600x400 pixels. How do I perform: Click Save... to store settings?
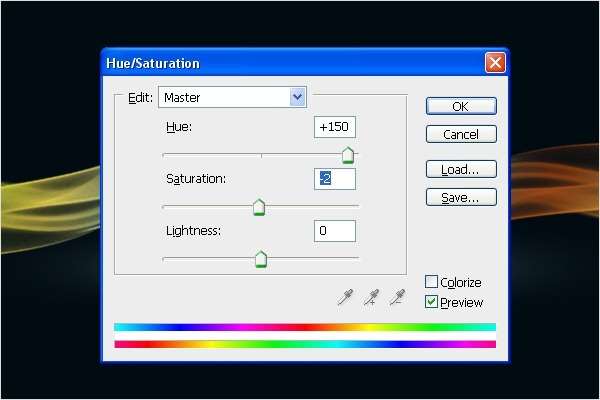(x=461, y=198)
